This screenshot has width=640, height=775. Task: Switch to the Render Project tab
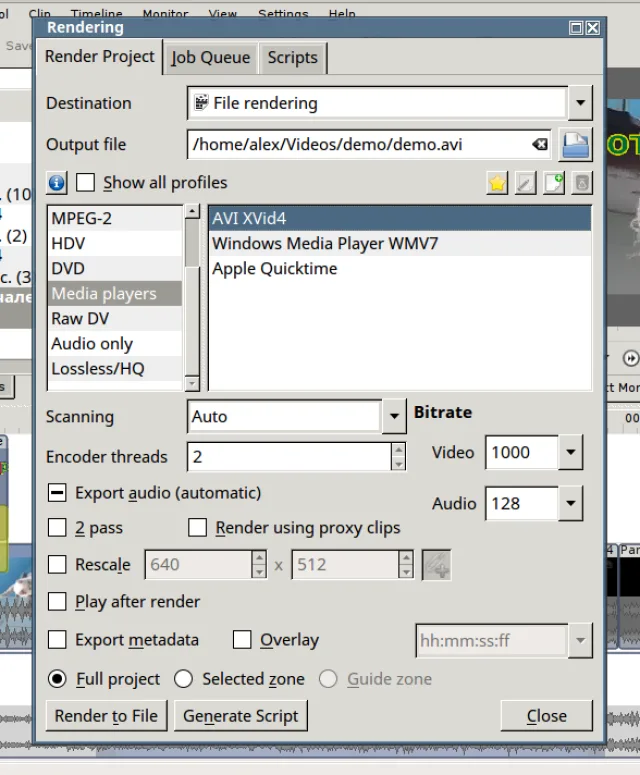100,57
